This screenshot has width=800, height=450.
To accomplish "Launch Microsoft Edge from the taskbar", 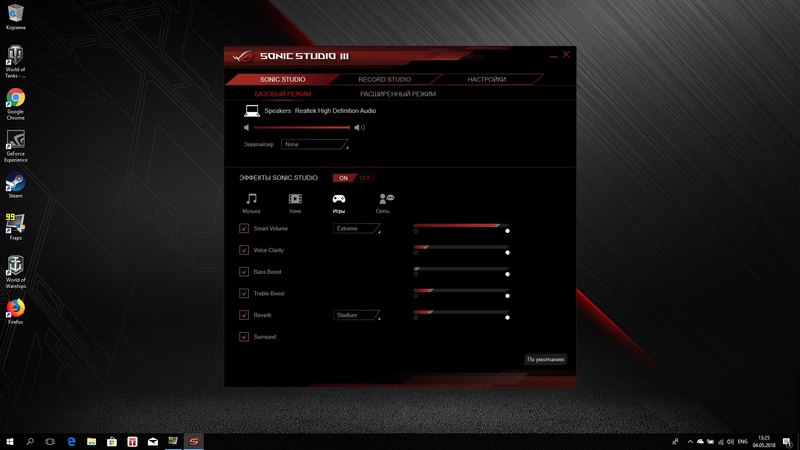I will point(71,442).
